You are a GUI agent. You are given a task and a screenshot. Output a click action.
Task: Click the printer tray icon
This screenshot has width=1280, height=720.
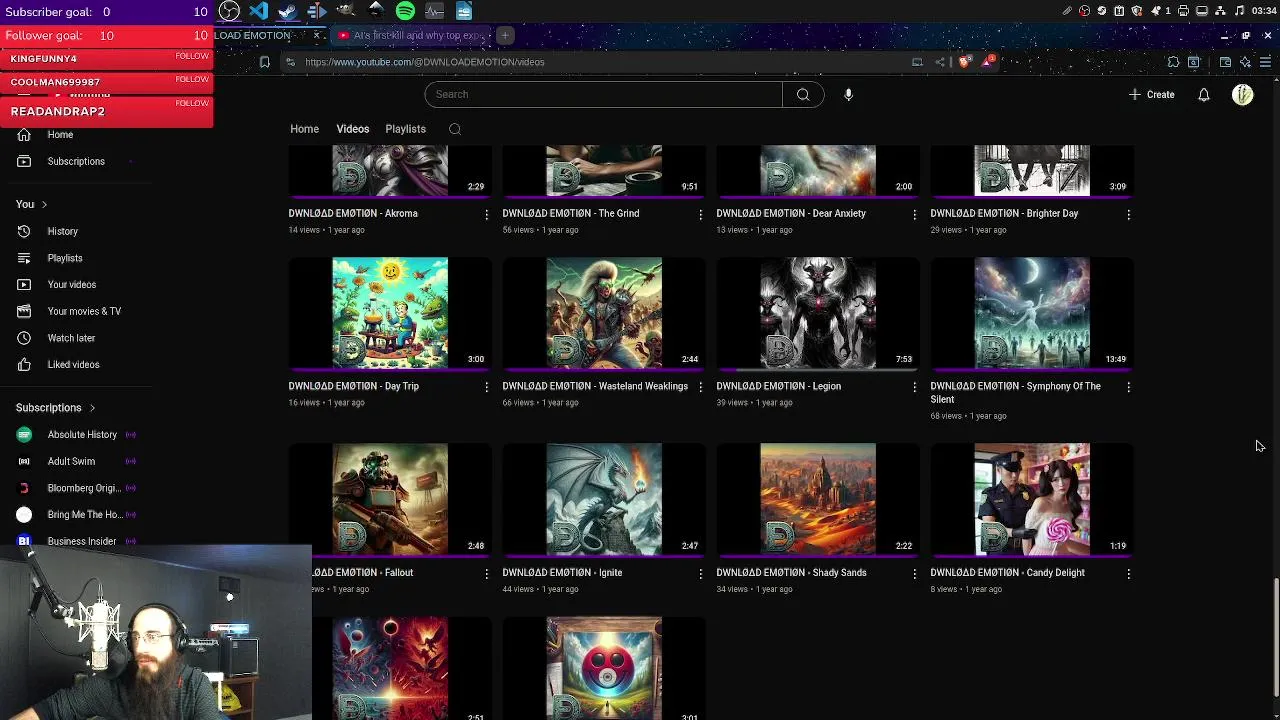(1183, 11)
